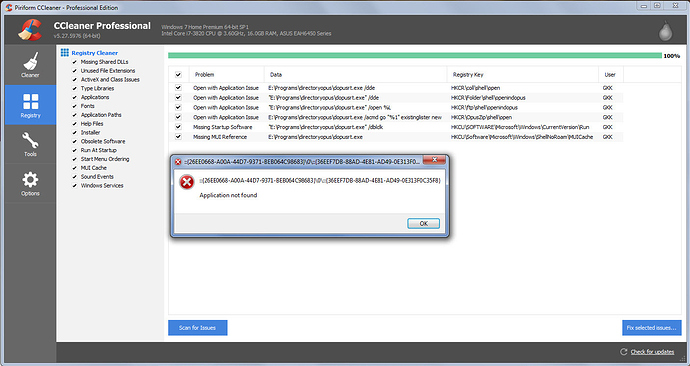Toggle Start Menu Ordering checkbox
The height and width of the screenshot is (366, 690).
point(74,159)
